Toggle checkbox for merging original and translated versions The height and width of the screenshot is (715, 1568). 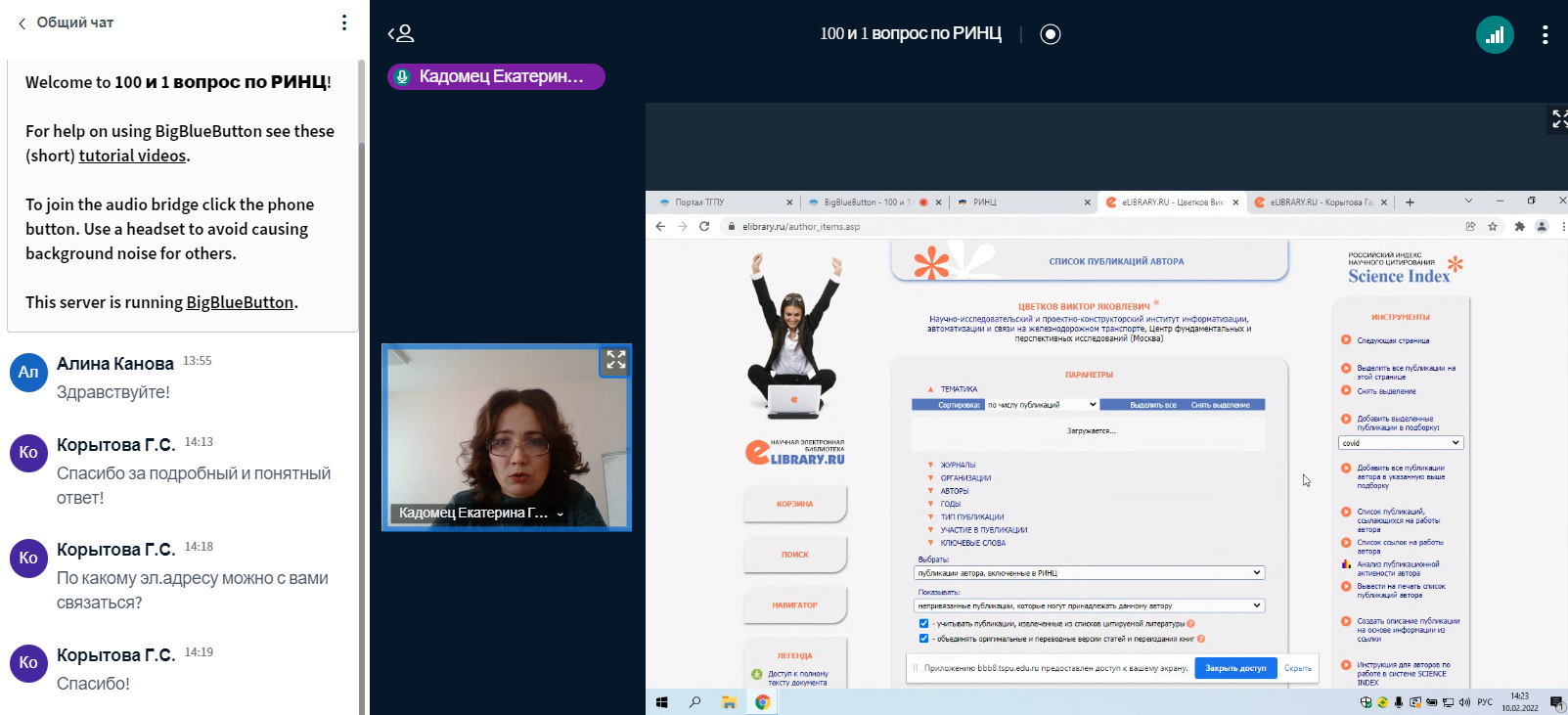(x=923, y=639)
